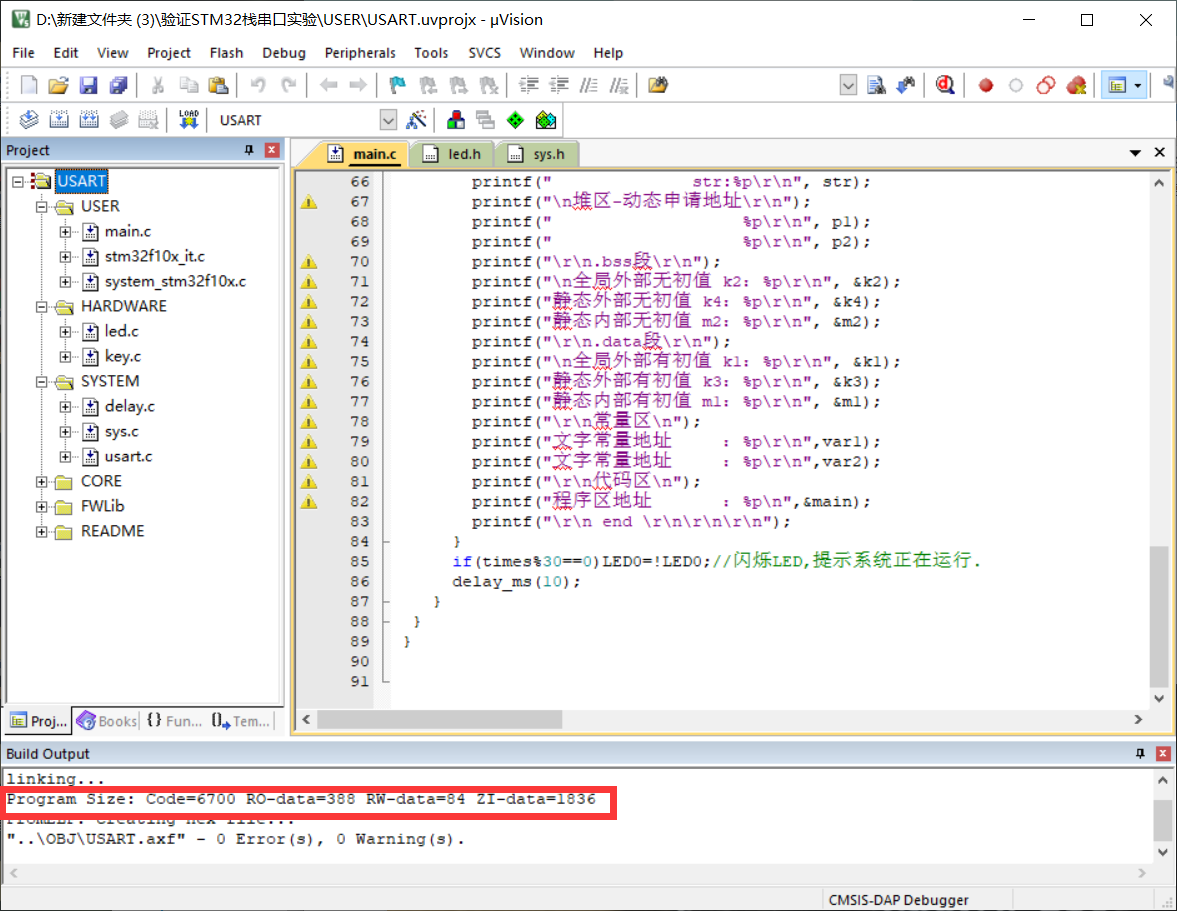Viewport: 1177px width, 911px height.
Task: Collapse the SYSTEM folder
Action: pos(42,381)
